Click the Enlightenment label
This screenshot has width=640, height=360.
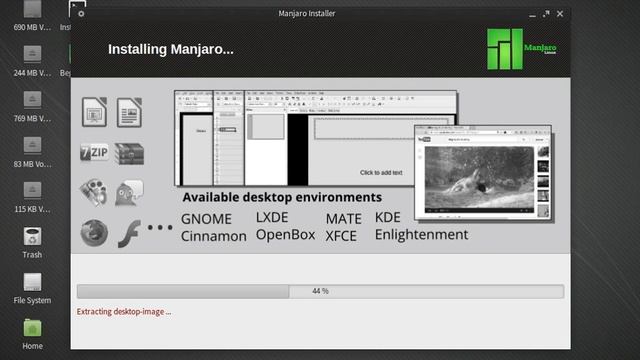pyautogui.click(x=421, y=235)
